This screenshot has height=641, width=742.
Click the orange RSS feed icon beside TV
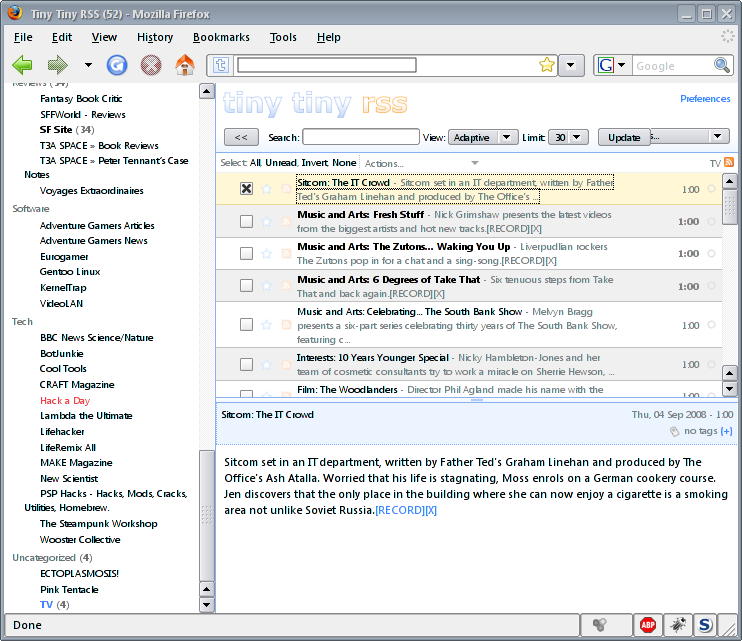coord(729,163)
